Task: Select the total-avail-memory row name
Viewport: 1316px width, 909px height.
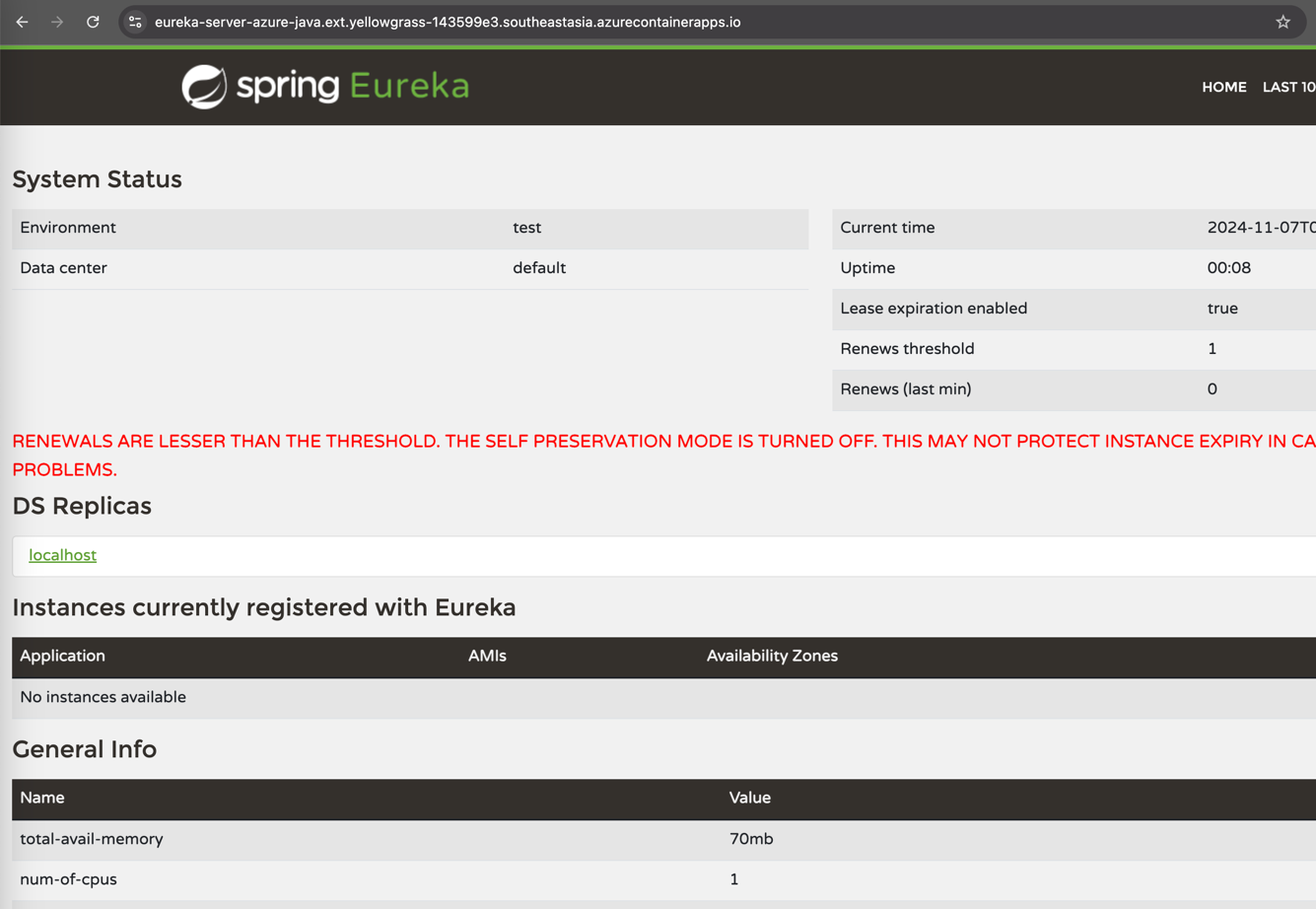Action: tap(92, 839)
